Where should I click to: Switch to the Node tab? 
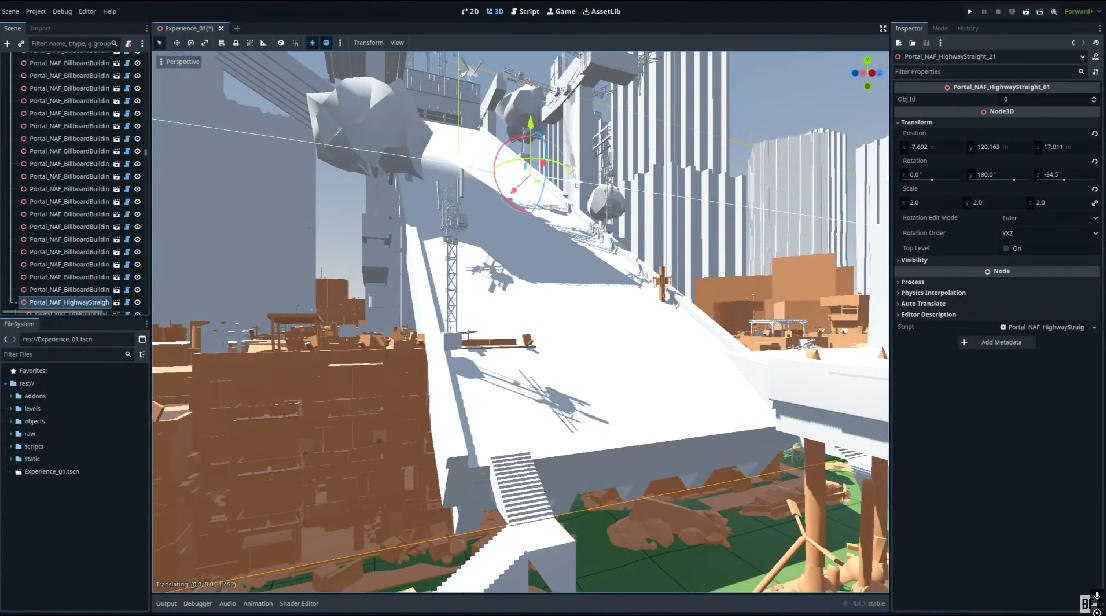pos(940,28)
